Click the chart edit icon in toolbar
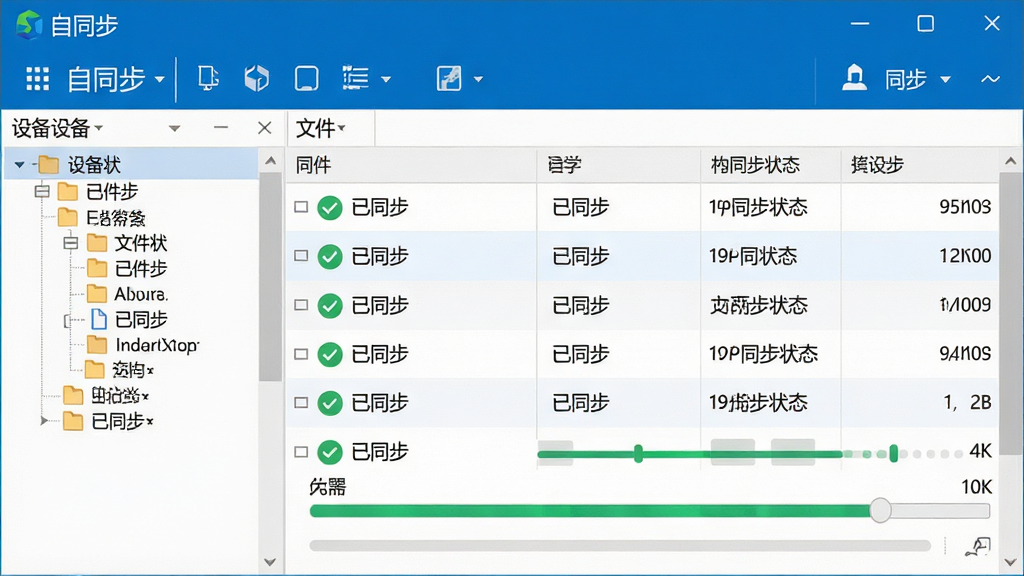 (x=449, y=79)
